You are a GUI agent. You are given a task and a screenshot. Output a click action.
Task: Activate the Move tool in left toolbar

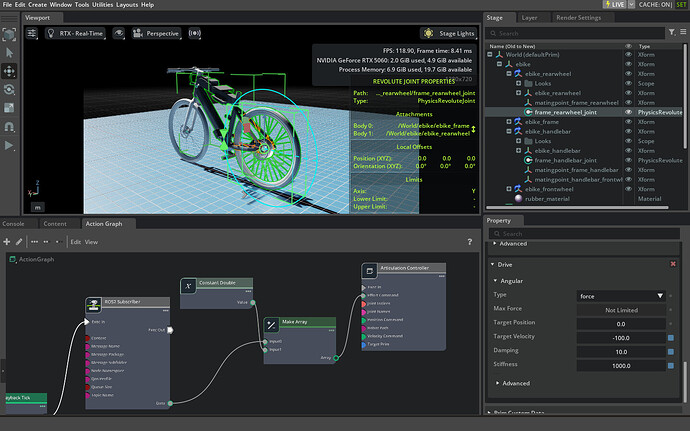(x=10, y=72)
